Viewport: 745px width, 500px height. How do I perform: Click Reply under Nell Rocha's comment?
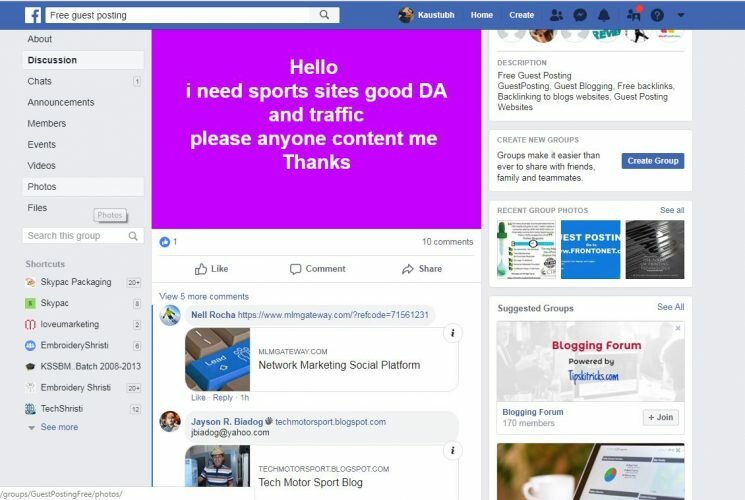tap(222, 398)
